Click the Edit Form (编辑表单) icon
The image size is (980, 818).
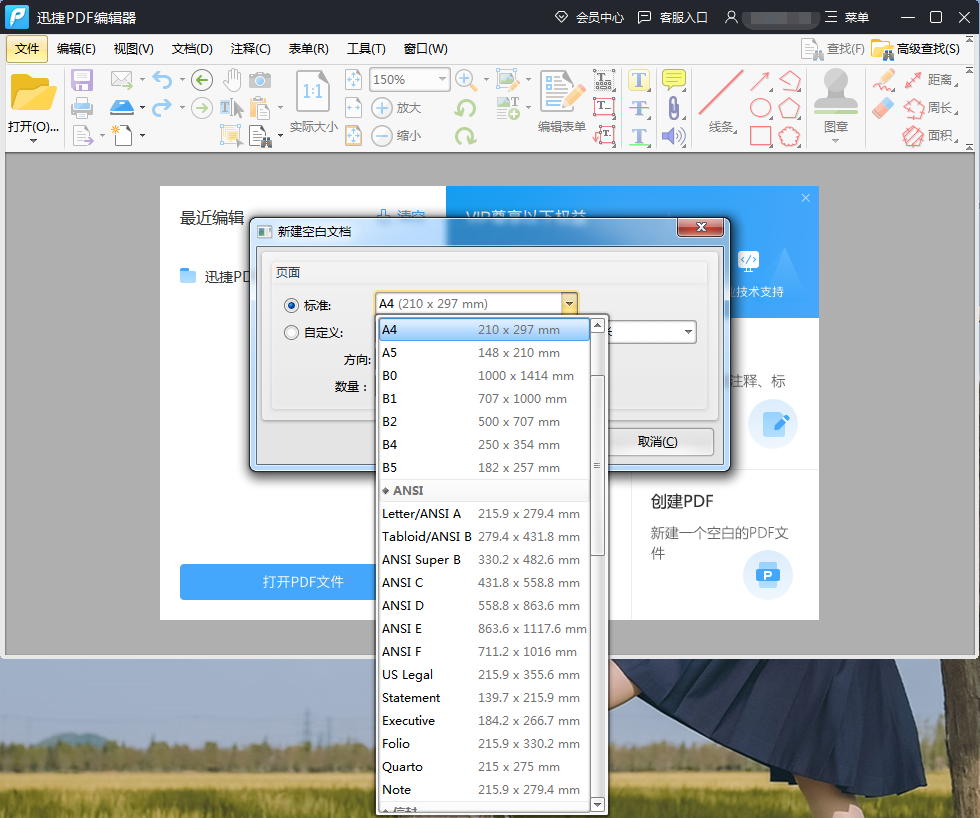click(x=562, y=92)
